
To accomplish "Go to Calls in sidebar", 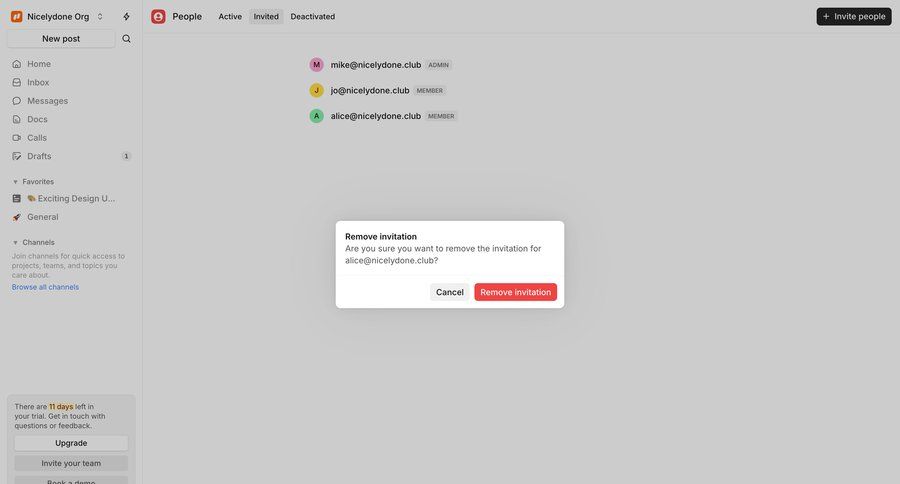I will pos(37,138).
